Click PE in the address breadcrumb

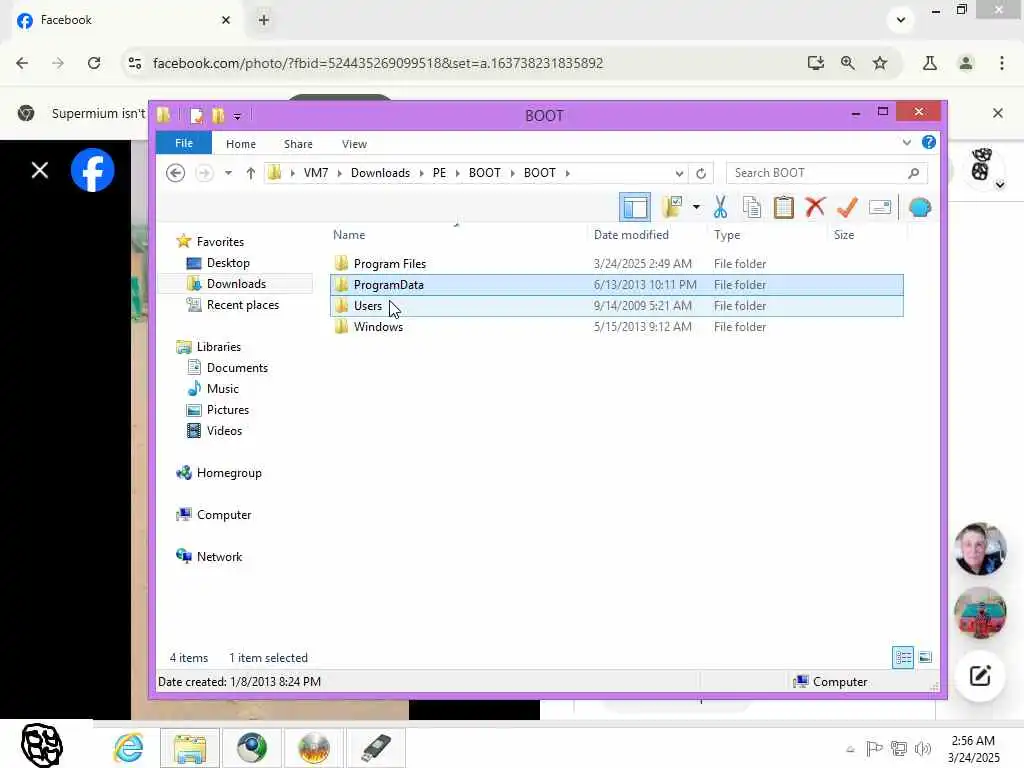coord(440,173)
